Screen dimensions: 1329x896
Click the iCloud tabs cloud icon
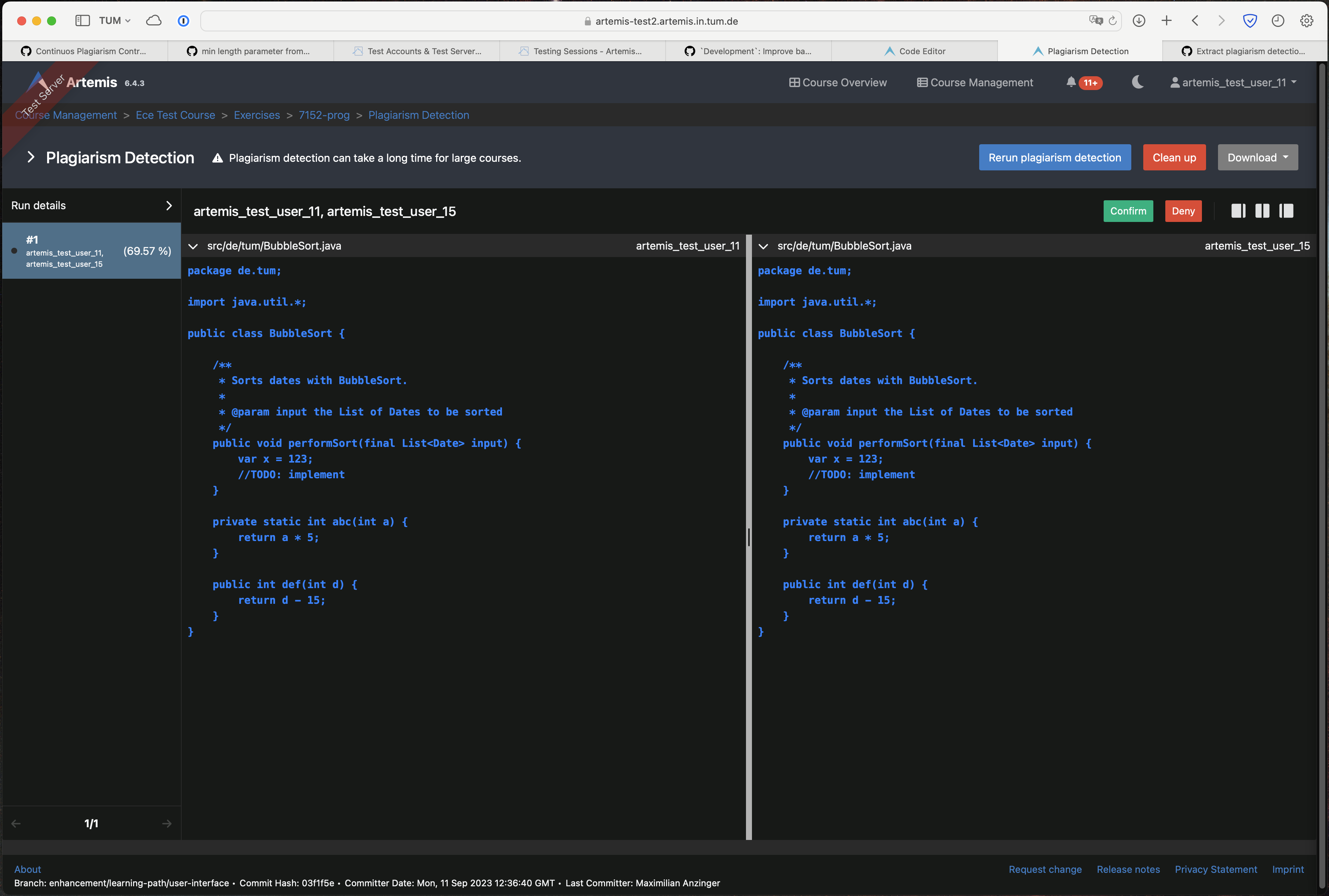[154, 21]
